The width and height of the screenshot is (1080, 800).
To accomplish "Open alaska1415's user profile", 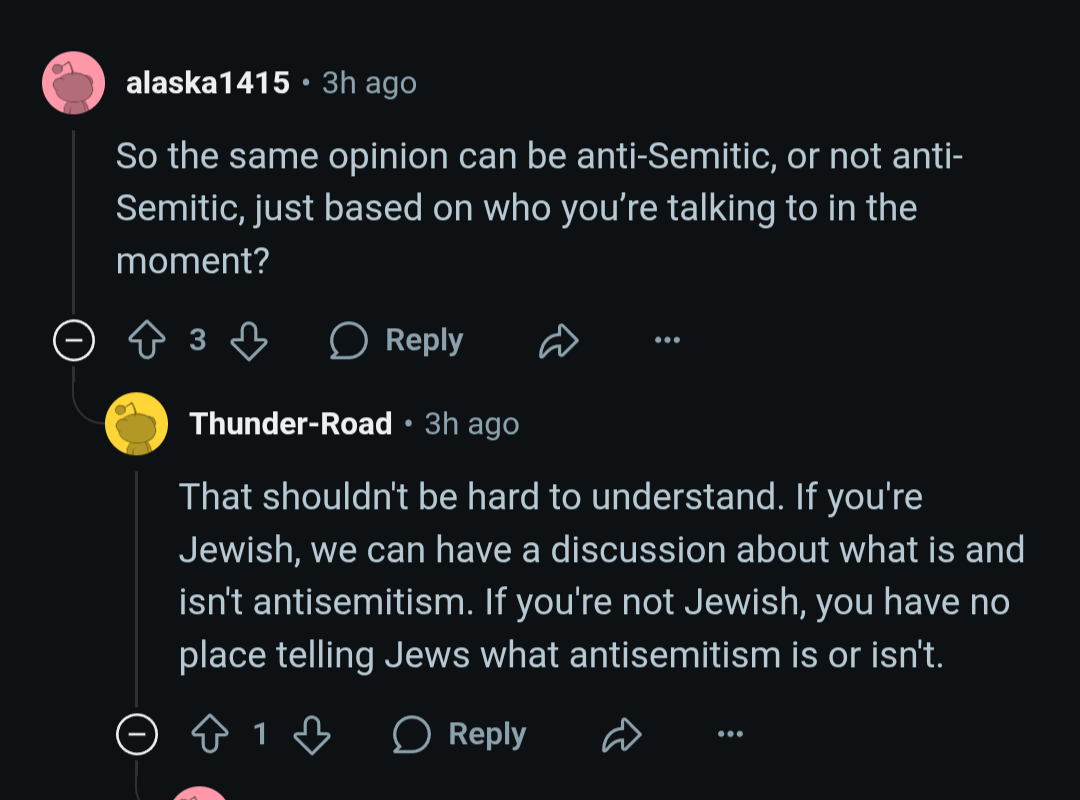I will pos(208,83).
